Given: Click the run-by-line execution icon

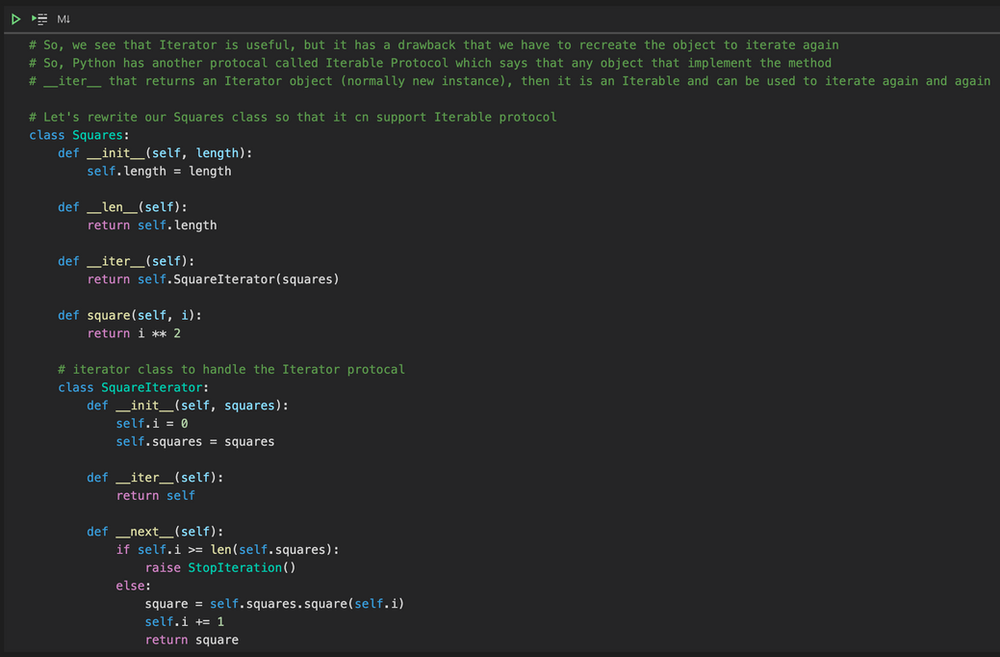Looking at the screenshot, I should coord(38,18).
